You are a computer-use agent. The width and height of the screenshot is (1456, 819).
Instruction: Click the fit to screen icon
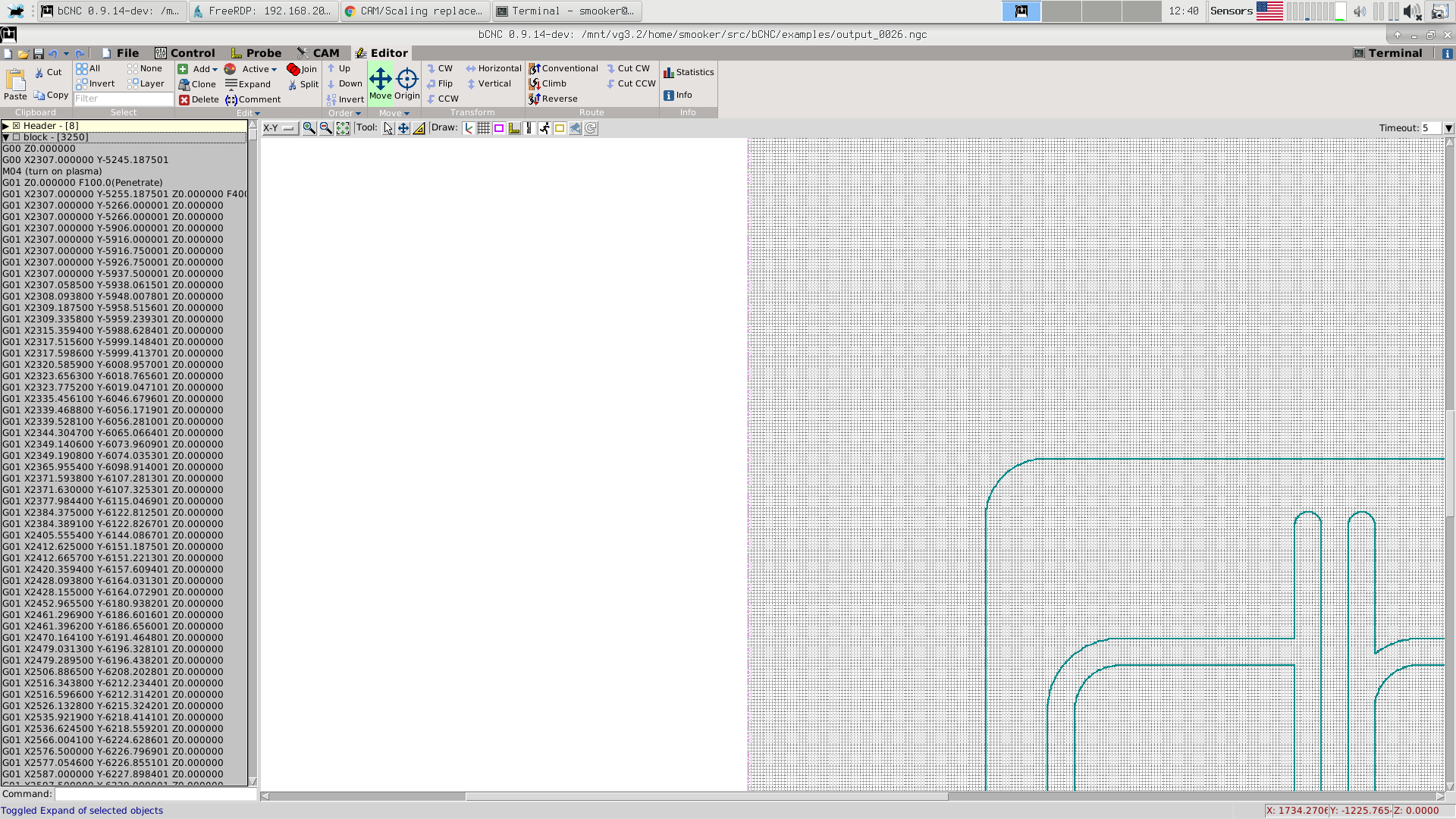[x=343, y=128]
